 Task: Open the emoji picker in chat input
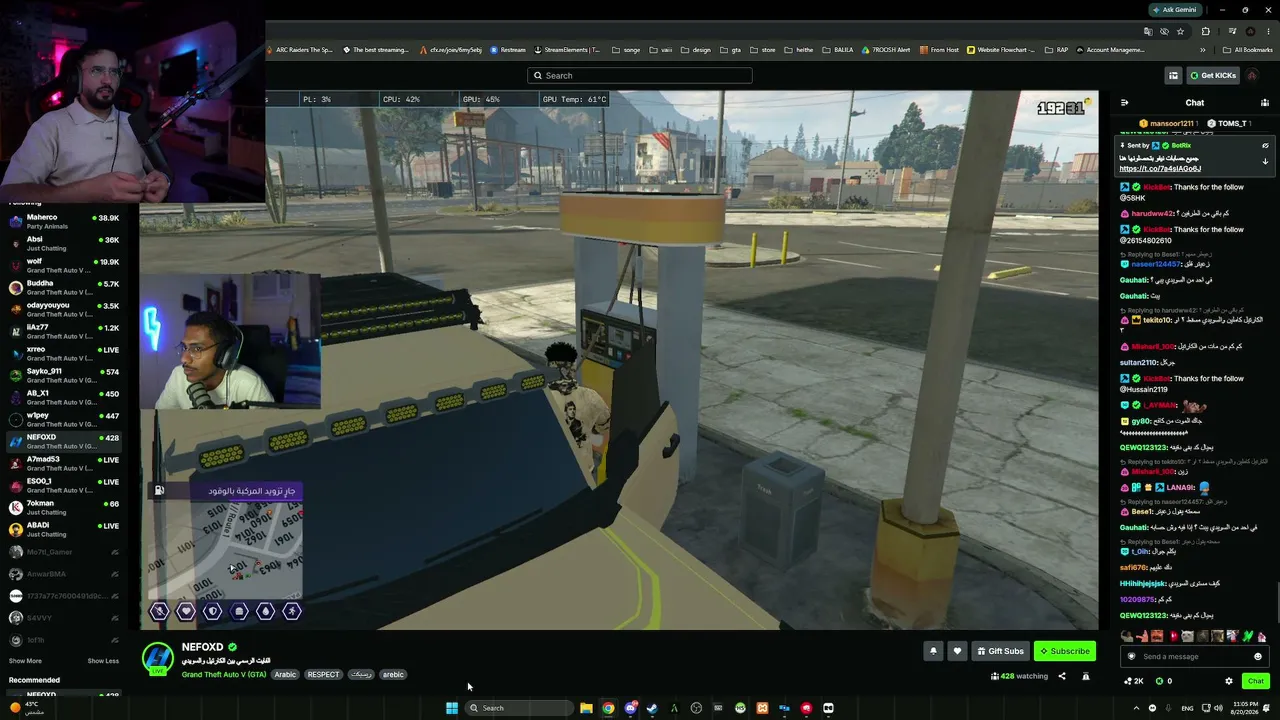coord(1258,656)
